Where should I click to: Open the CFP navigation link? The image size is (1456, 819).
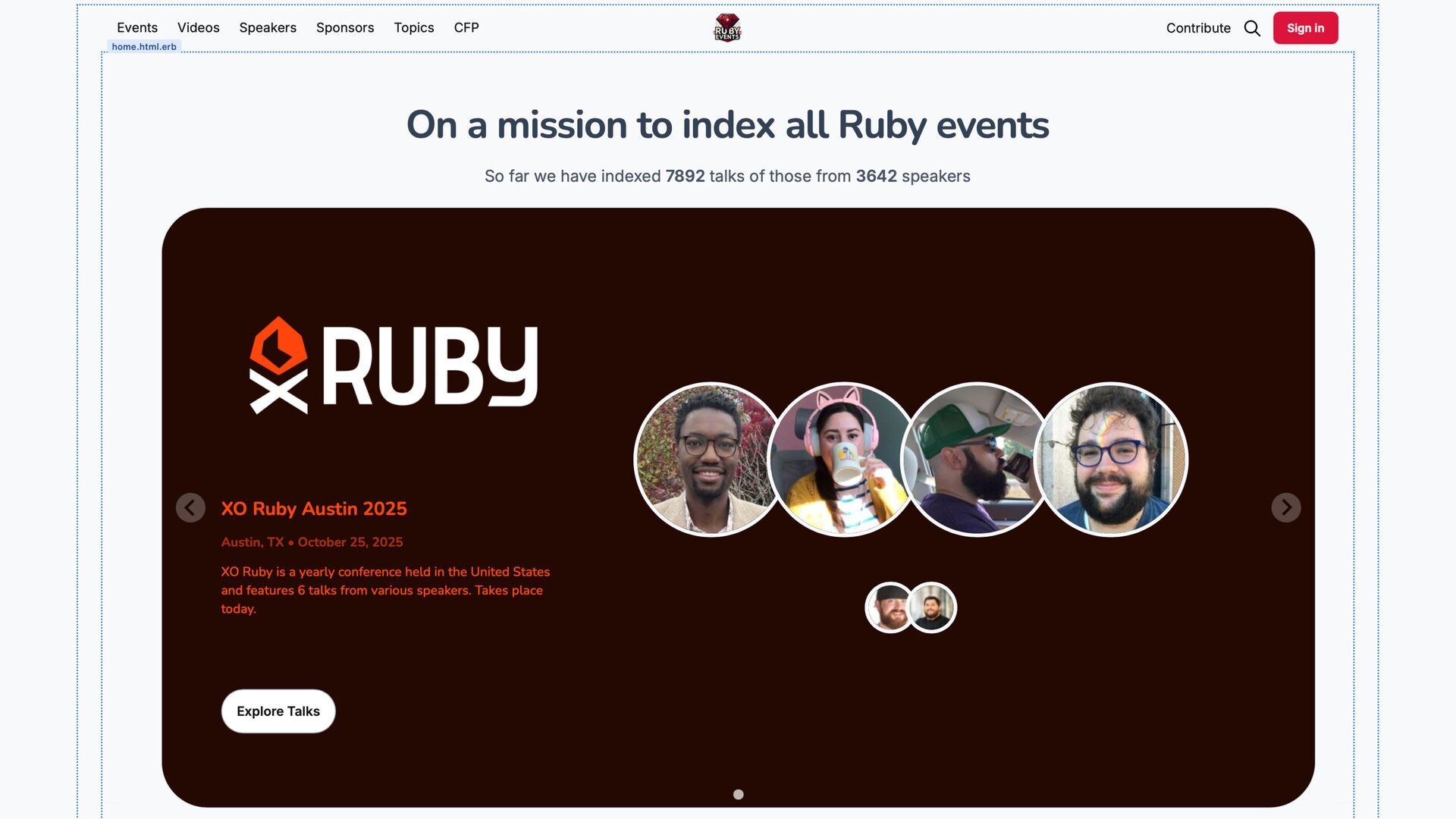[466, 27]
